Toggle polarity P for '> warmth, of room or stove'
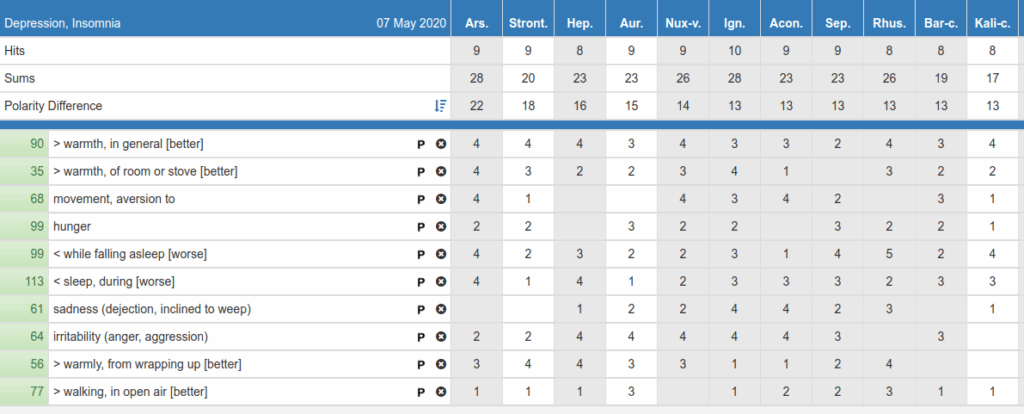Image resolution: width=1024 pixels, height=414 pixels. pos(421,171)
